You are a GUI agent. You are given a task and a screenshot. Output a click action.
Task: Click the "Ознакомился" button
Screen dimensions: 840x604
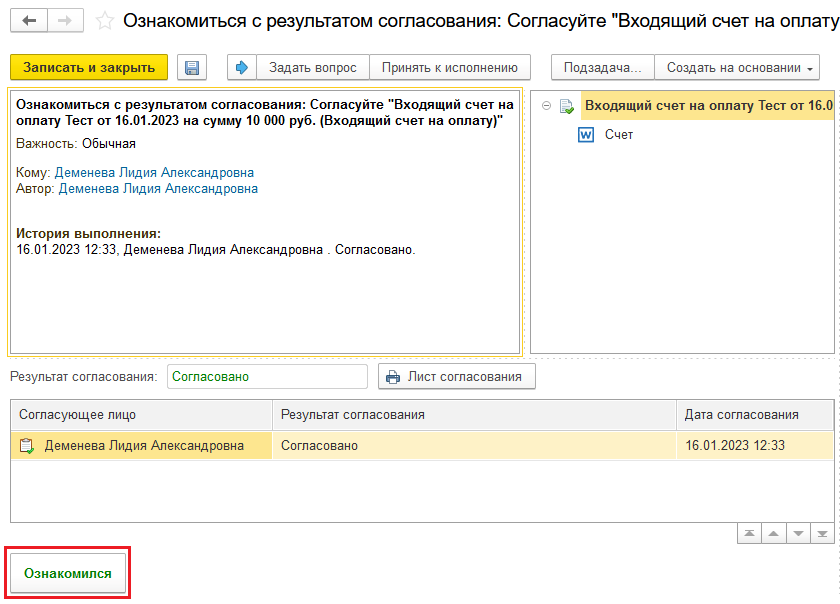tap(68, 574)
